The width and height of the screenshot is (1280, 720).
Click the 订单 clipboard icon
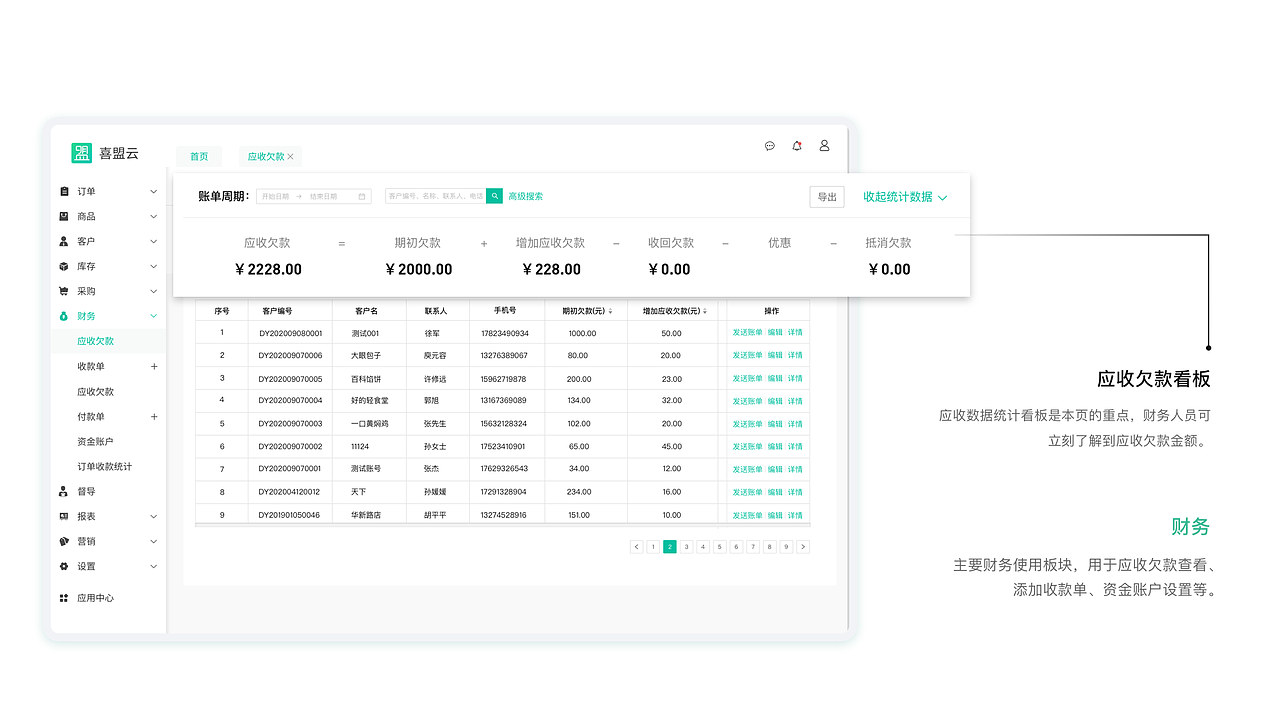click(64, 191)
